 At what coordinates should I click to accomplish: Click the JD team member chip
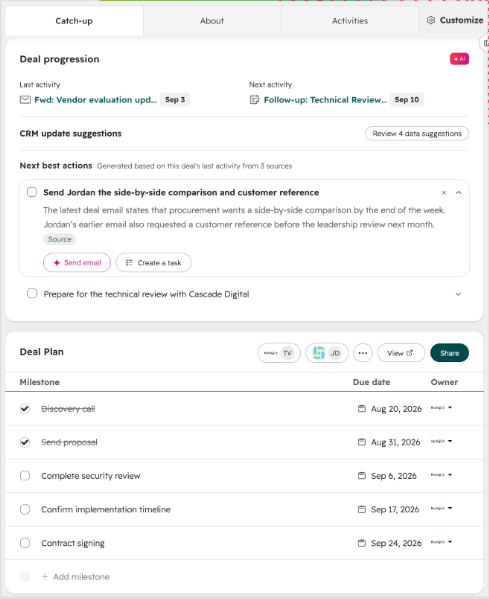[x=327, y=353]
